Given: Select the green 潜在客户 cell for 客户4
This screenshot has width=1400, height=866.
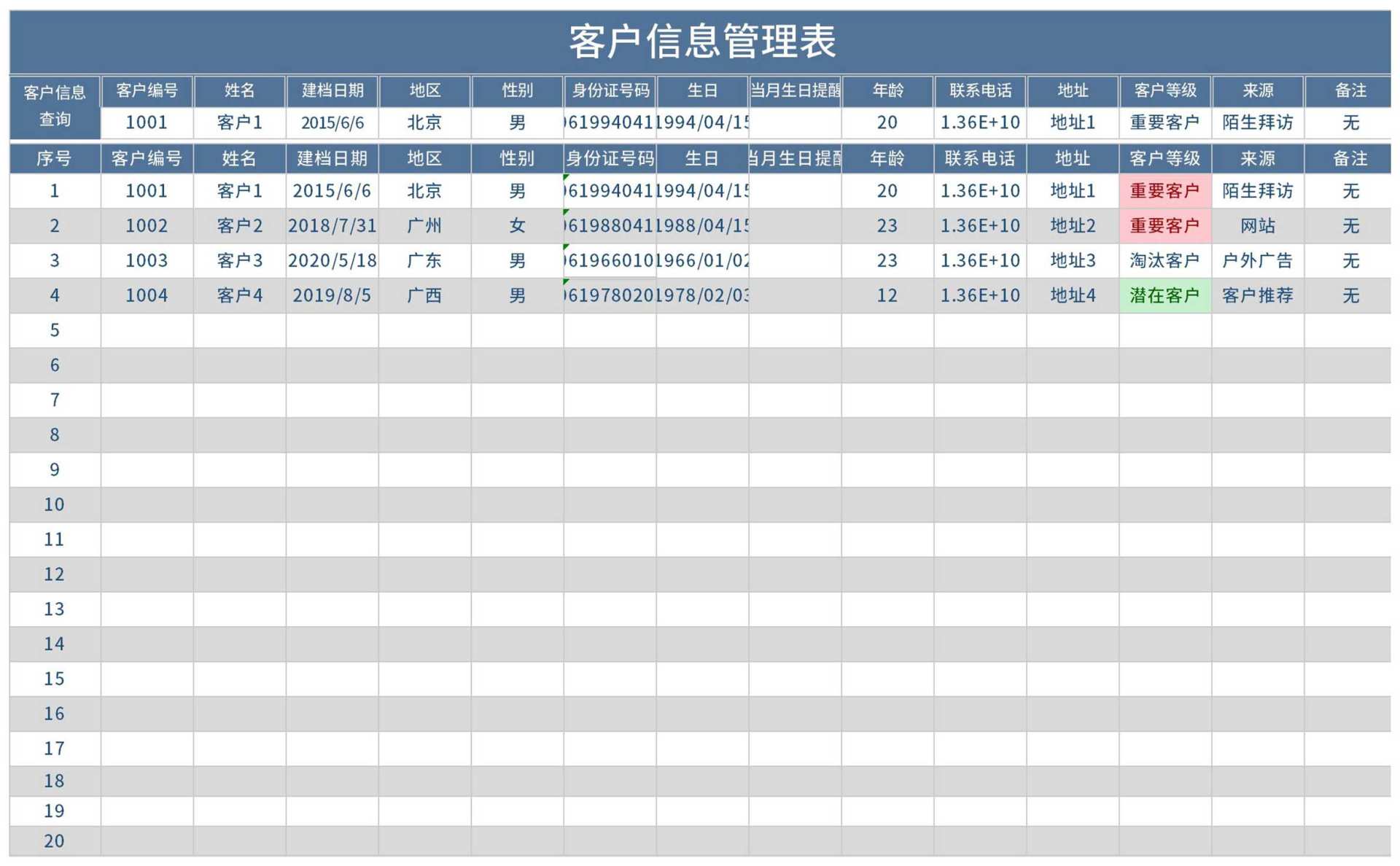Looking at the screenshot, I should 1164,295.
